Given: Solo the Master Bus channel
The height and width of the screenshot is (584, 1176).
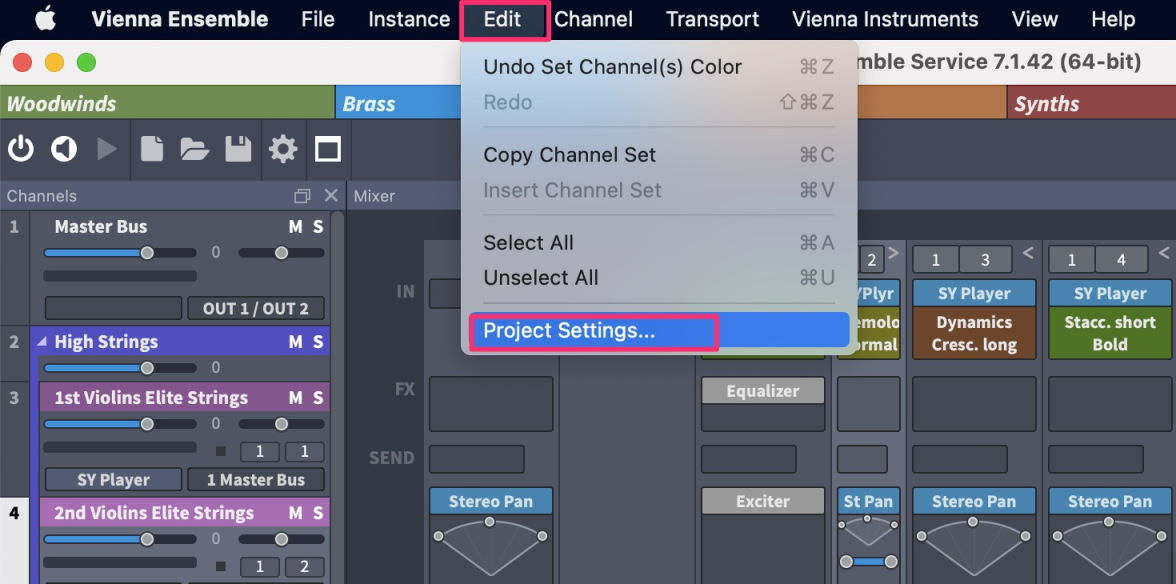Looking at the screenshot, I should click(318, 226).
